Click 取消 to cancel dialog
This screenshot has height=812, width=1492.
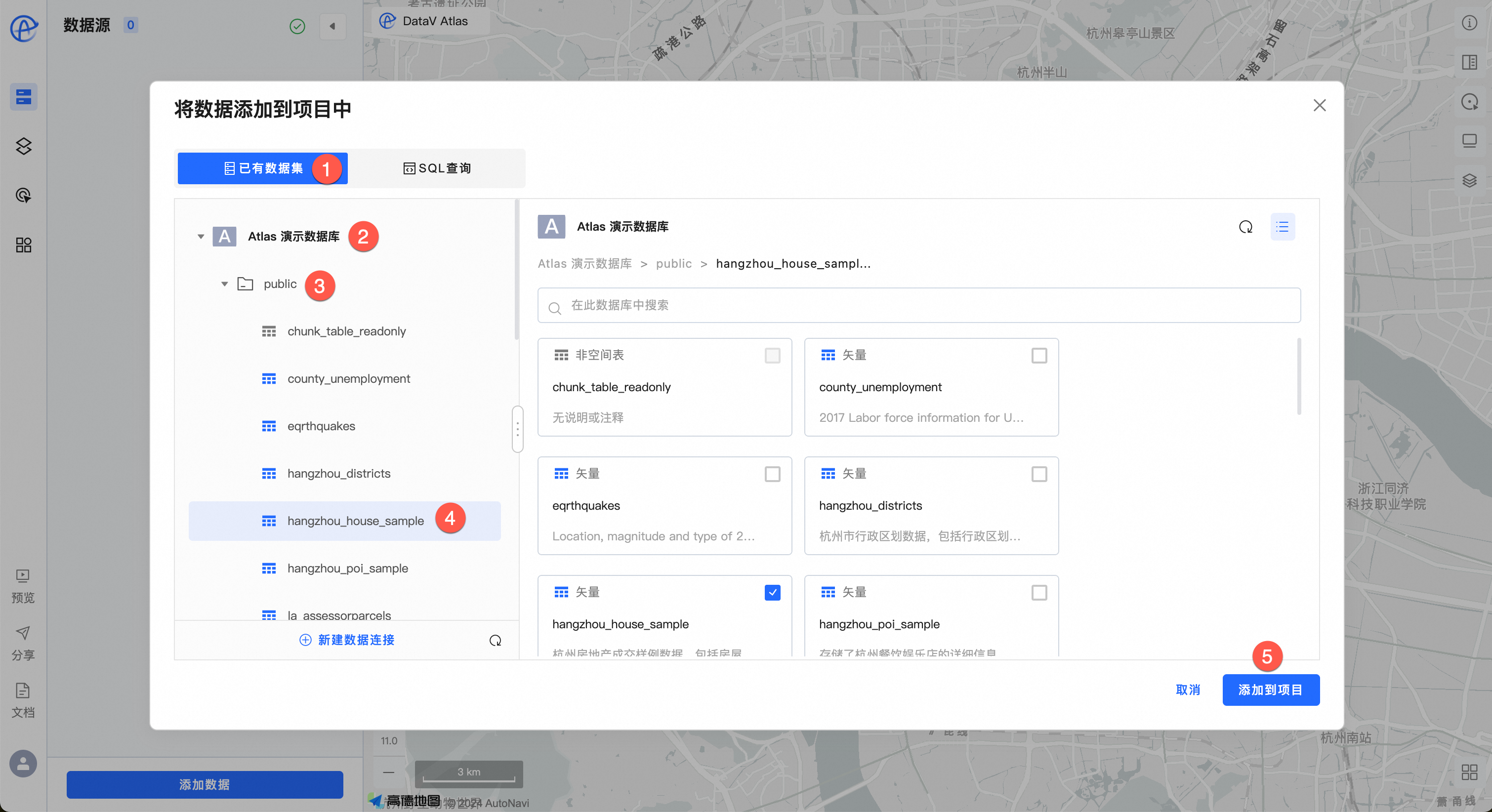(1188, 690)
